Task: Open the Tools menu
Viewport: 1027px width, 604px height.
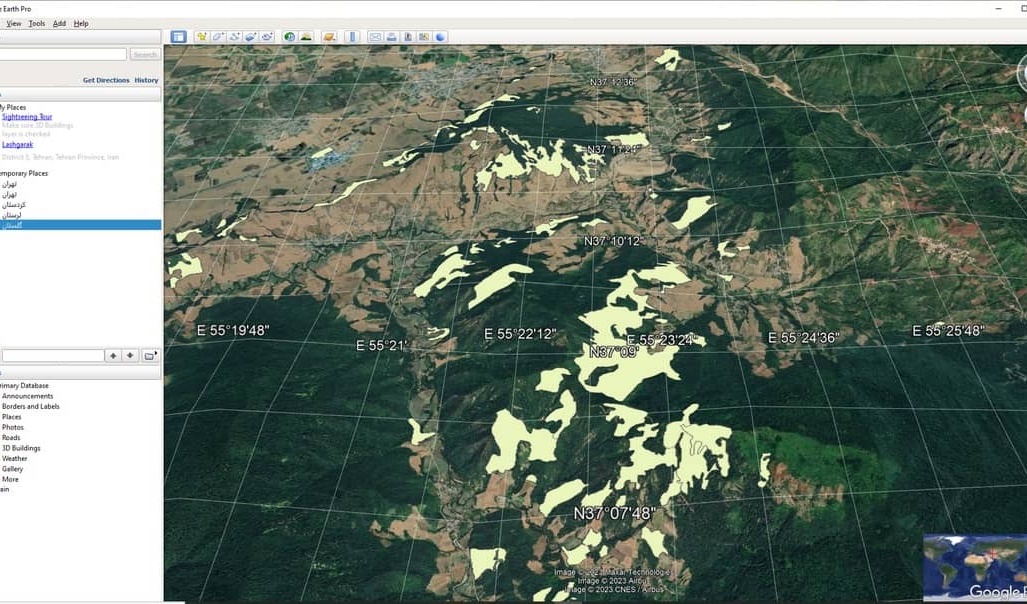Action: (x=37, y=23)
